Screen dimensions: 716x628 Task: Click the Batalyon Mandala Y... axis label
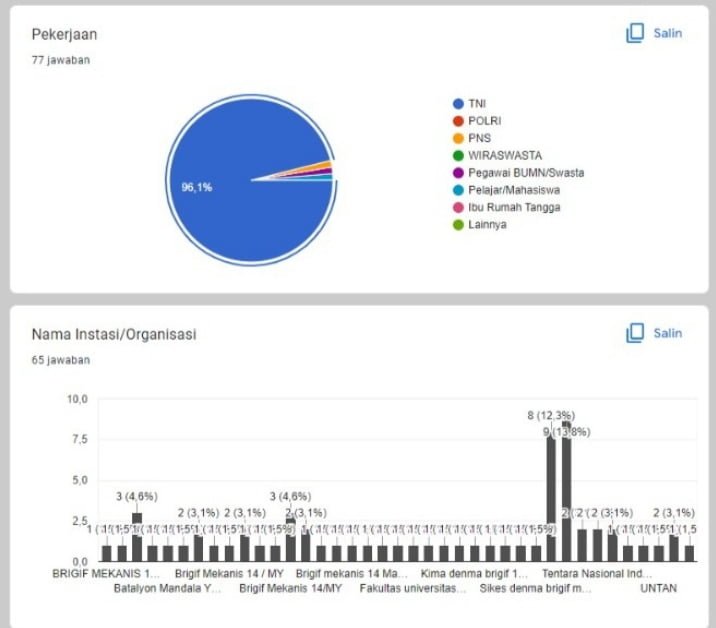tap(167, 589)
